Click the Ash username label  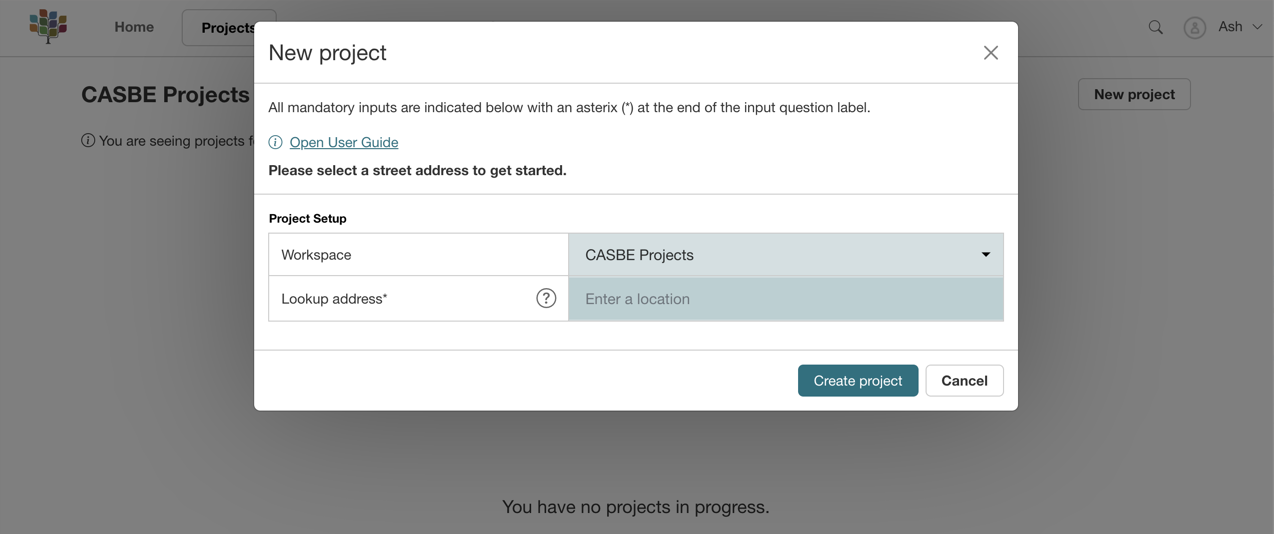click(1230, 27)
